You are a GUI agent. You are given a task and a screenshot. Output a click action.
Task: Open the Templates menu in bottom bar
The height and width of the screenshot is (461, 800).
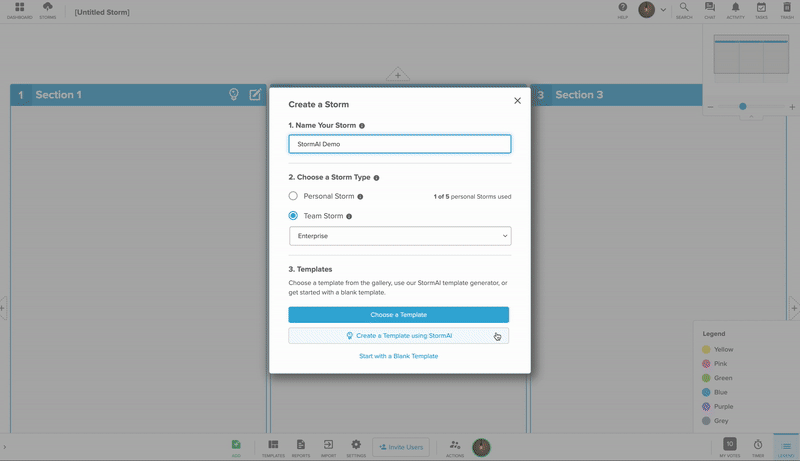[273, 446]
